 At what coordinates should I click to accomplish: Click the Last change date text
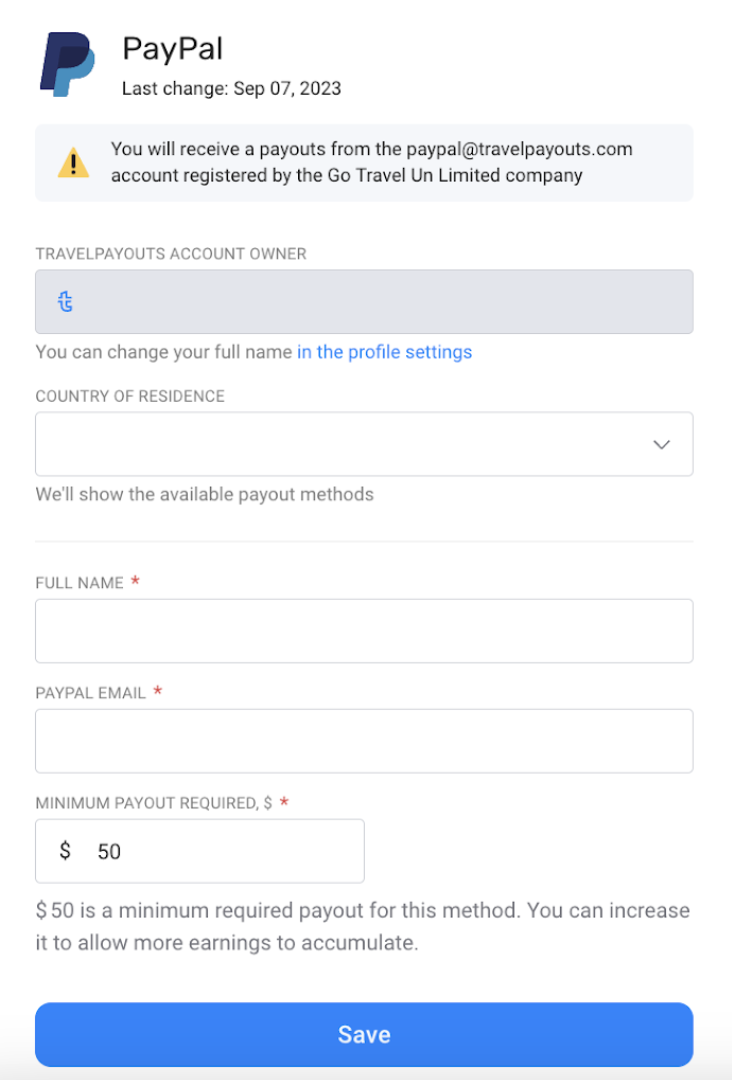tap(231, 88)
